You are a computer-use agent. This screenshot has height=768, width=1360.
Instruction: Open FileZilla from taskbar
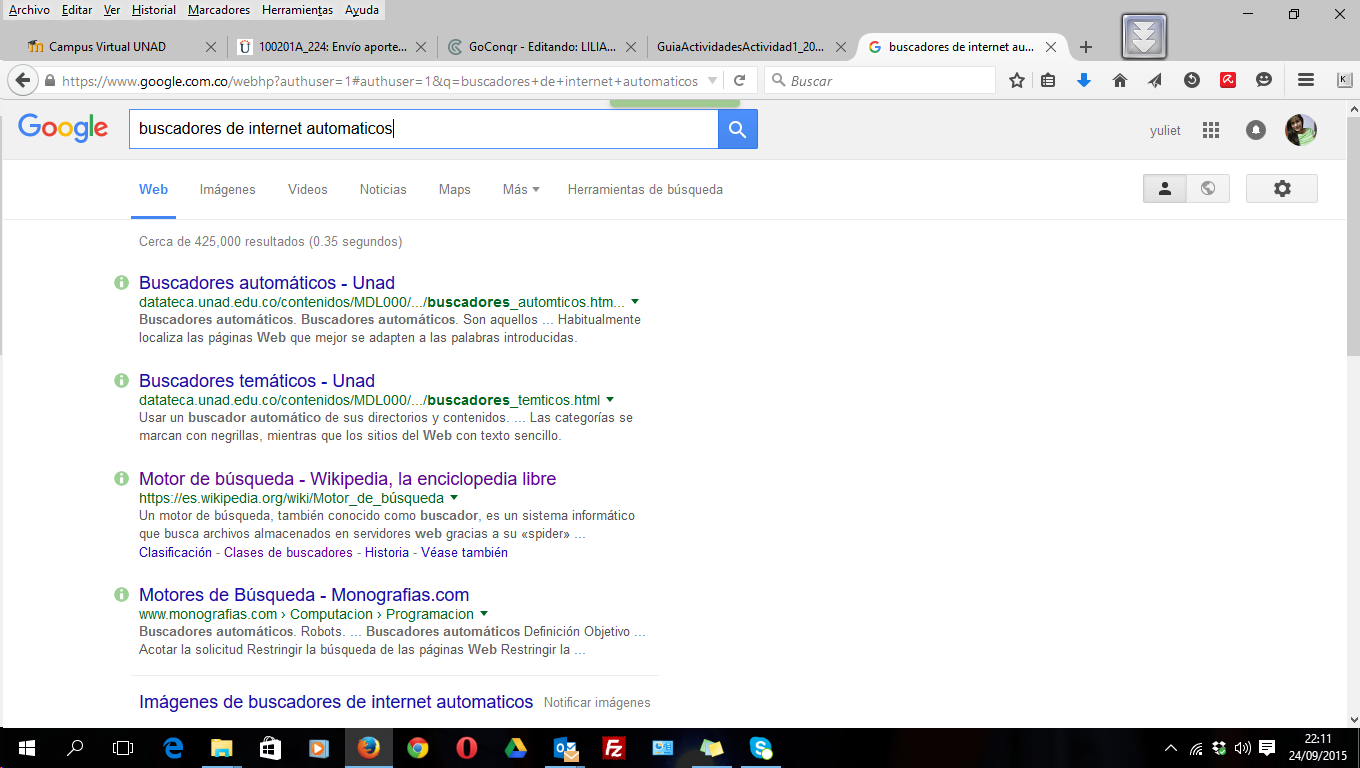click(614, 748)
